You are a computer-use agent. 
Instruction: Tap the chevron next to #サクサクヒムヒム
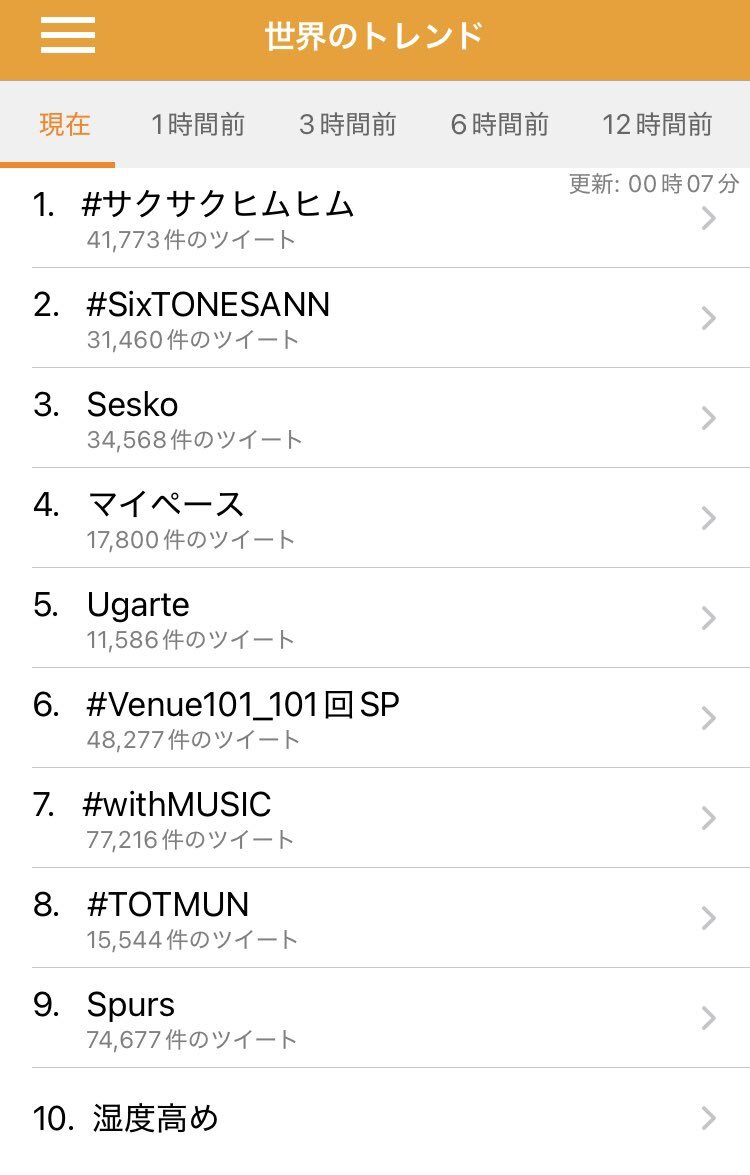pyautogui.click(x=709, y=218)
